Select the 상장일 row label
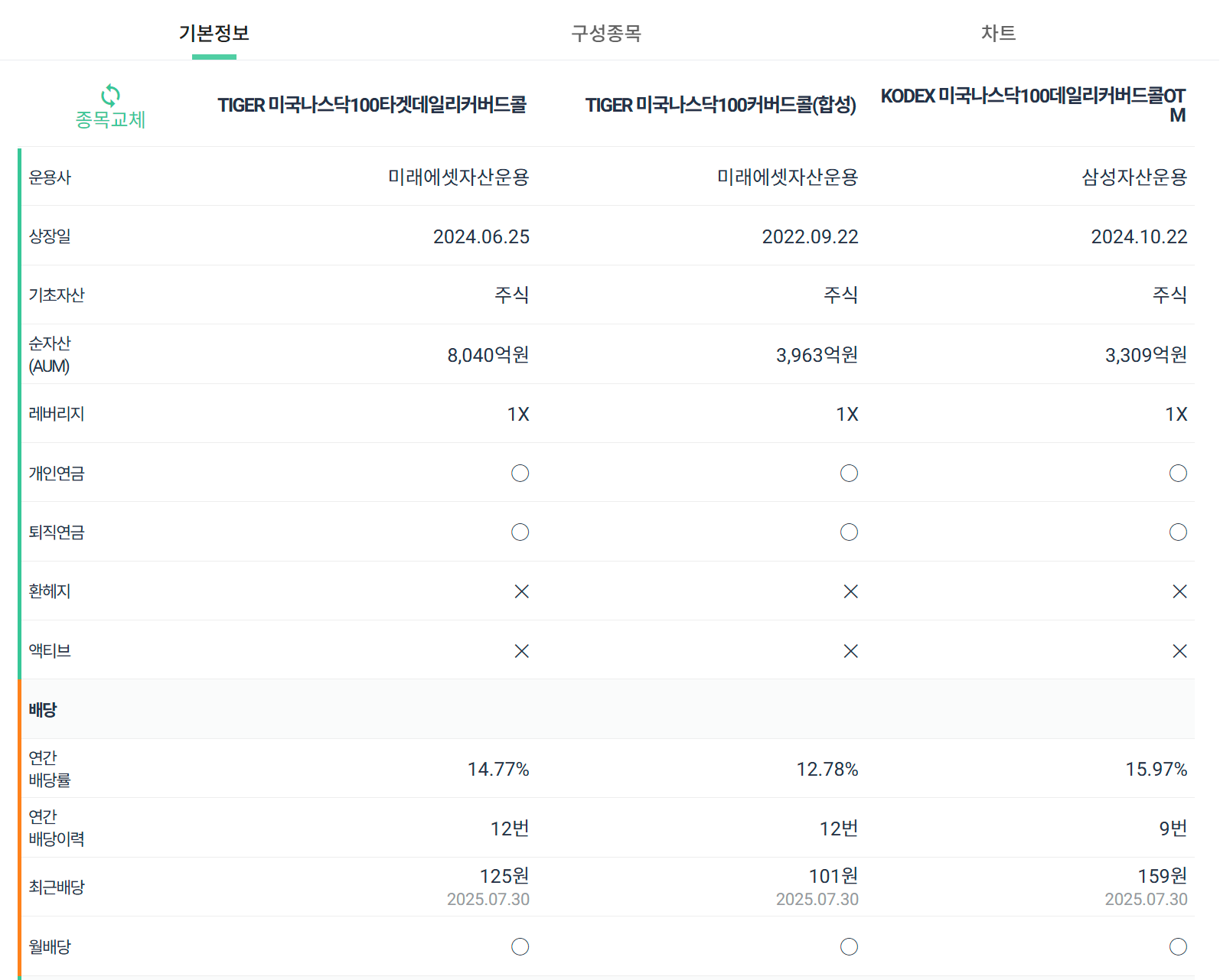1220x980 pixels. point(50,236)
